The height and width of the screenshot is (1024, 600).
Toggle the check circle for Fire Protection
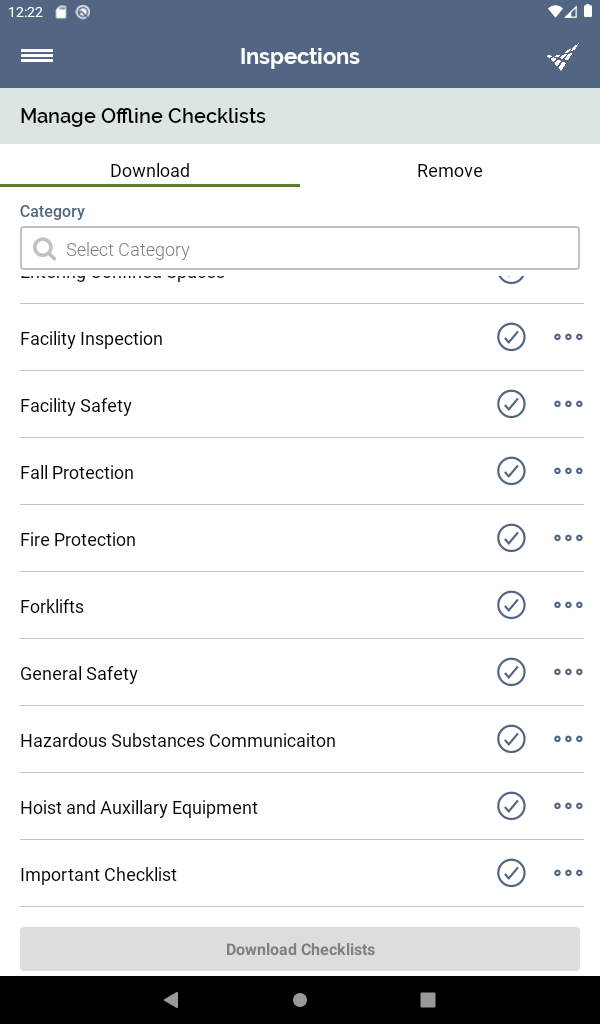point(511,538)
